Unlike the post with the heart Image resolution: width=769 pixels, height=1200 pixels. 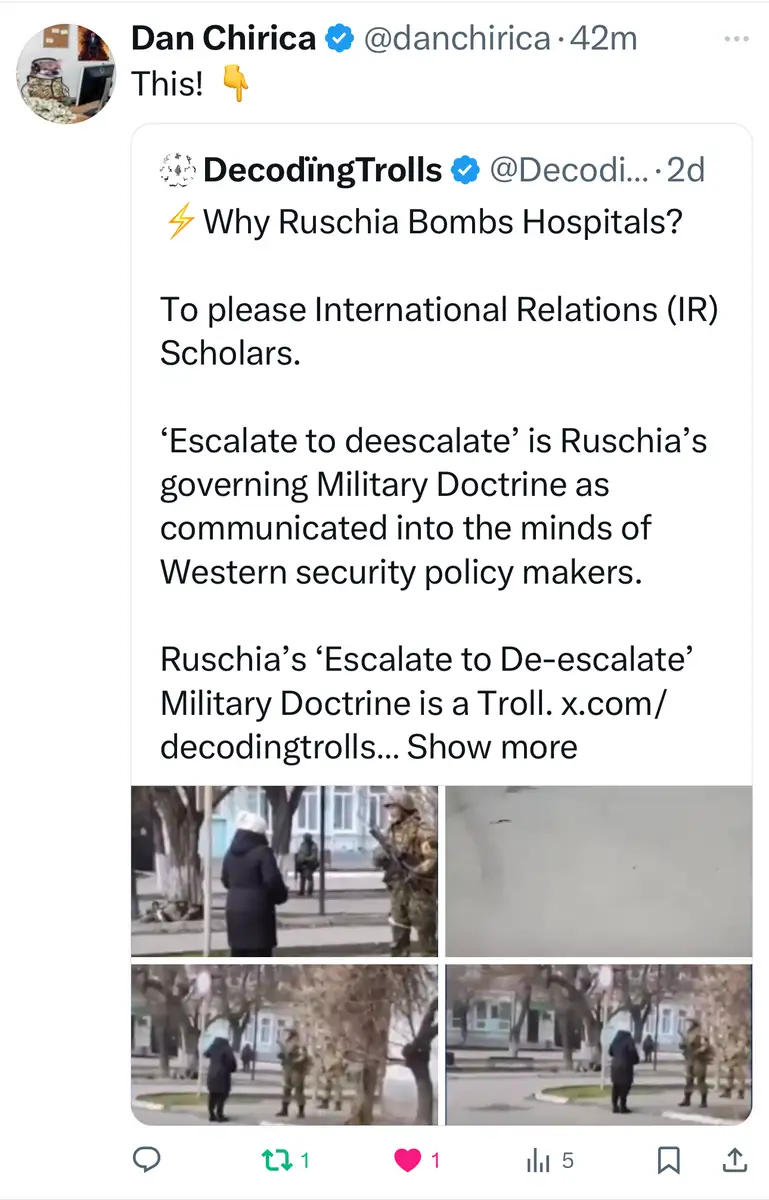(x=408, y=1160)
